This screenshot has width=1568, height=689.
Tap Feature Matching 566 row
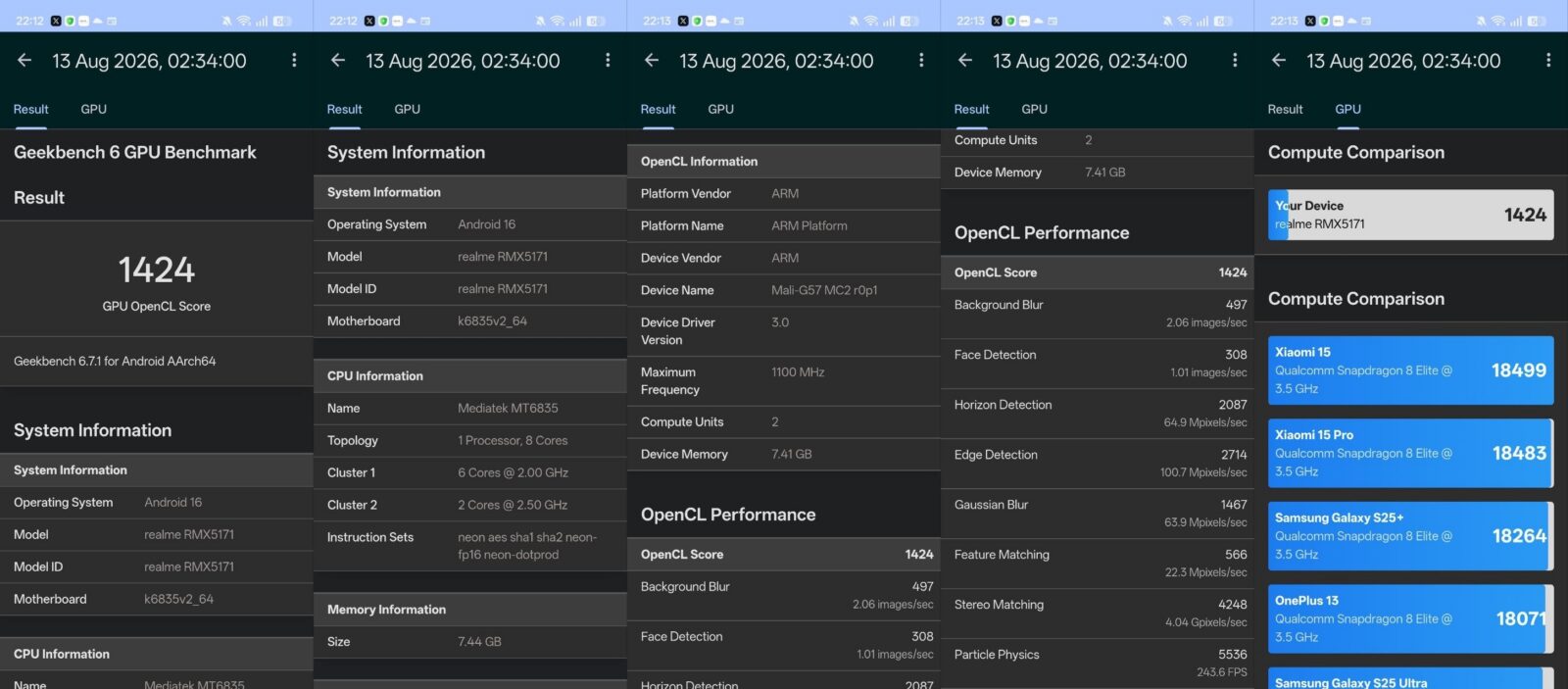(1098, 564)
